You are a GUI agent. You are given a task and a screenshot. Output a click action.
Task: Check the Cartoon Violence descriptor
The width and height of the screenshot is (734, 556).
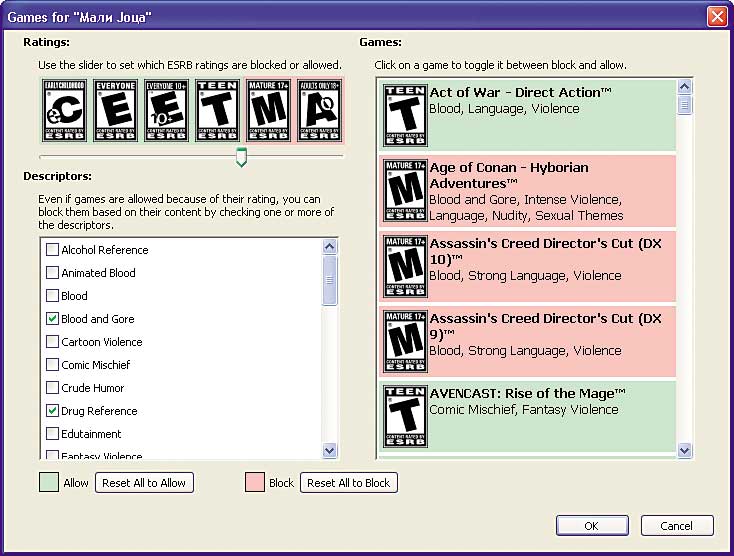click(52, 341)
